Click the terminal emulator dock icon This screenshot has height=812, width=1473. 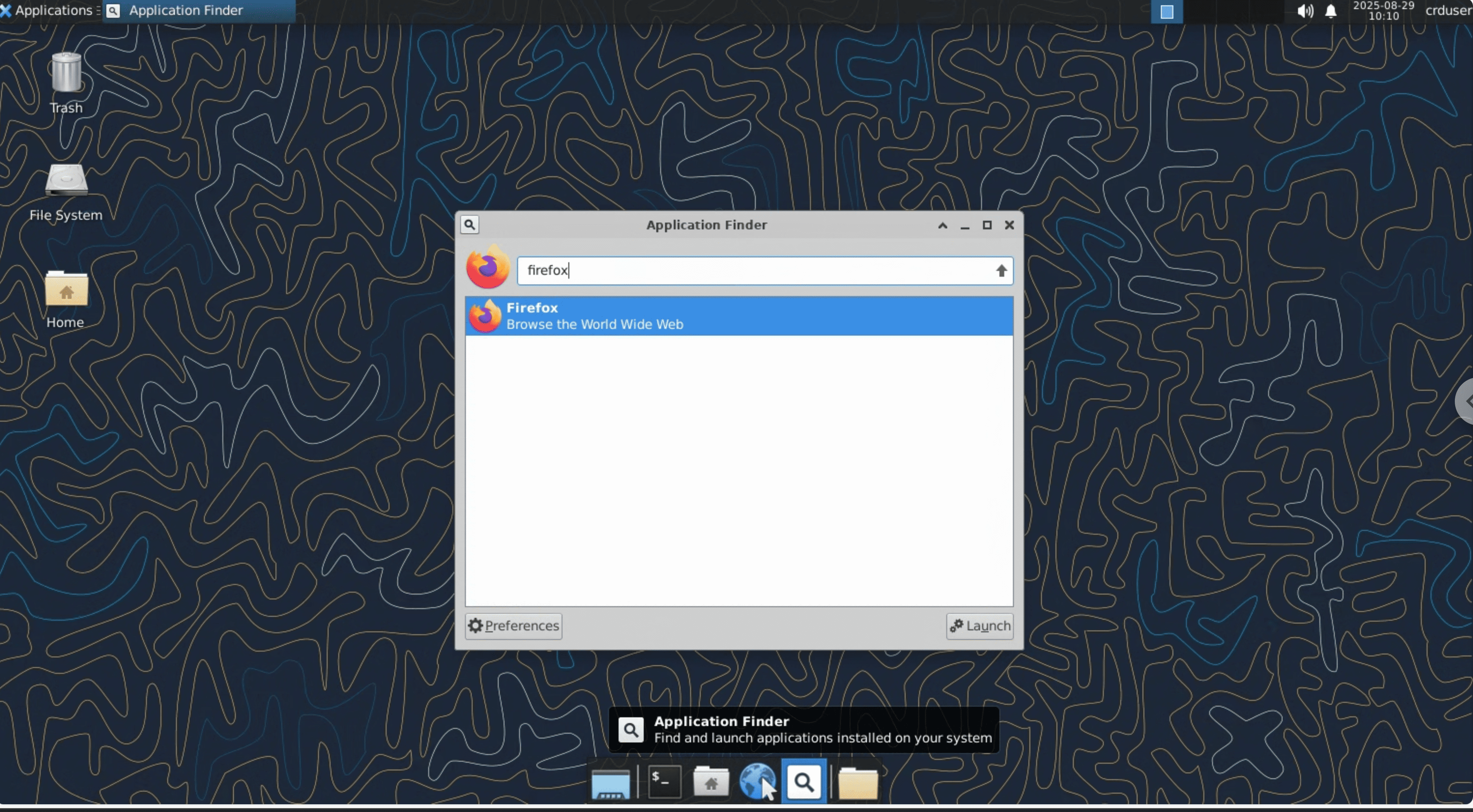(664, 782)
